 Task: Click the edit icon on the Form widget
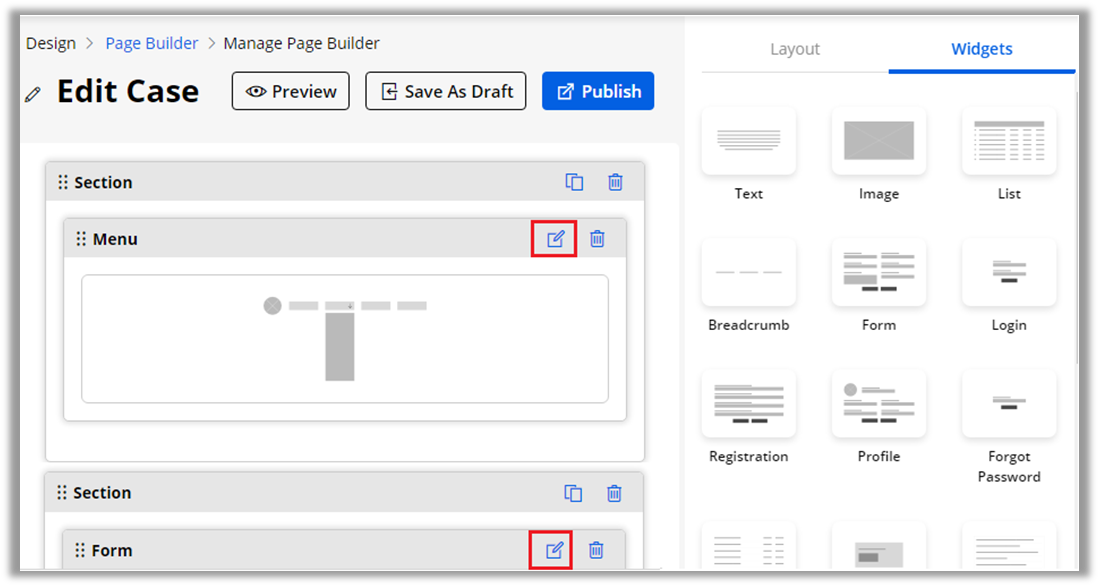tap(554, 550)
